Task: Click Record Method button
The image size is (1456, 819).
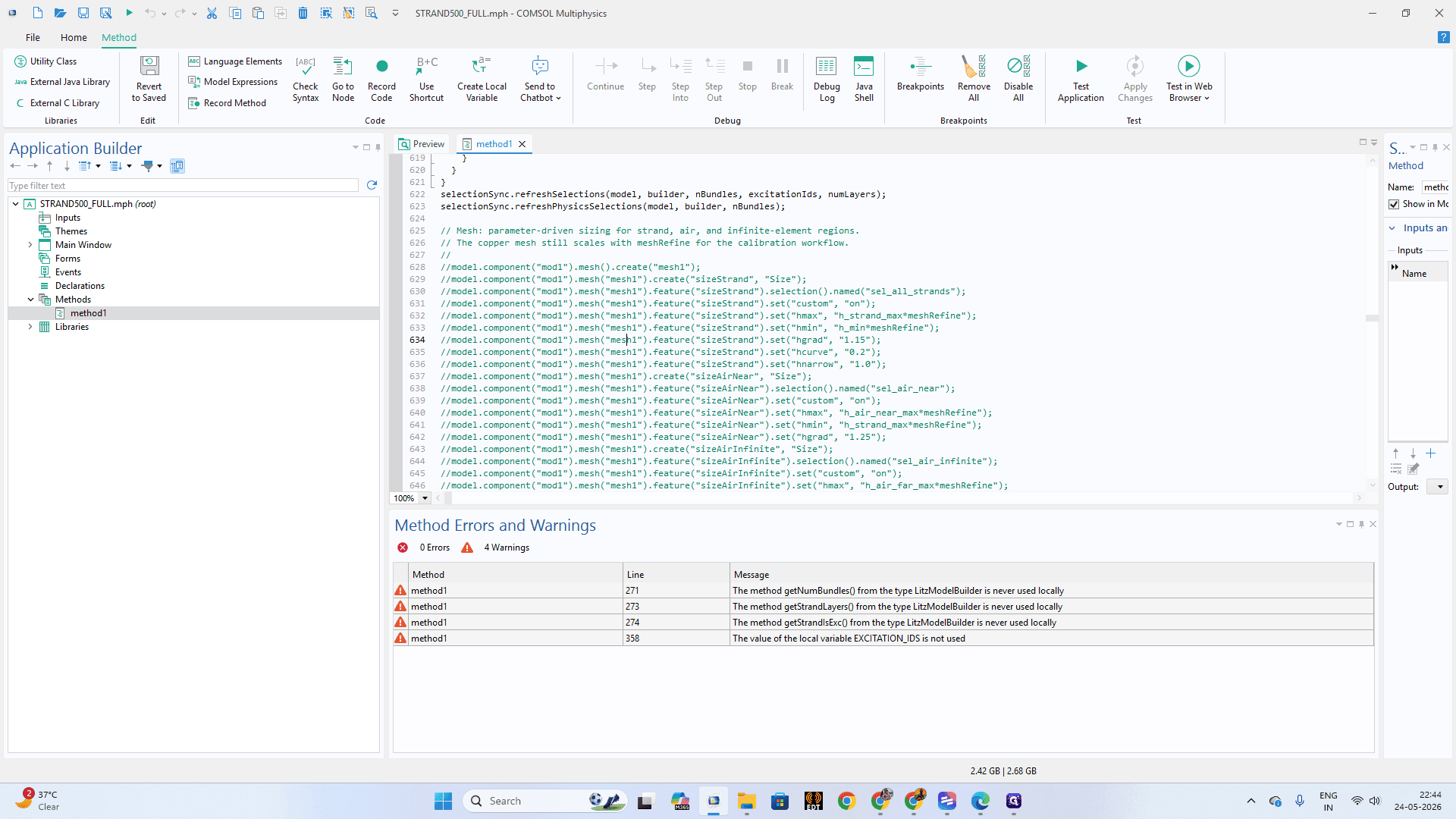Action: click(227, 103)
